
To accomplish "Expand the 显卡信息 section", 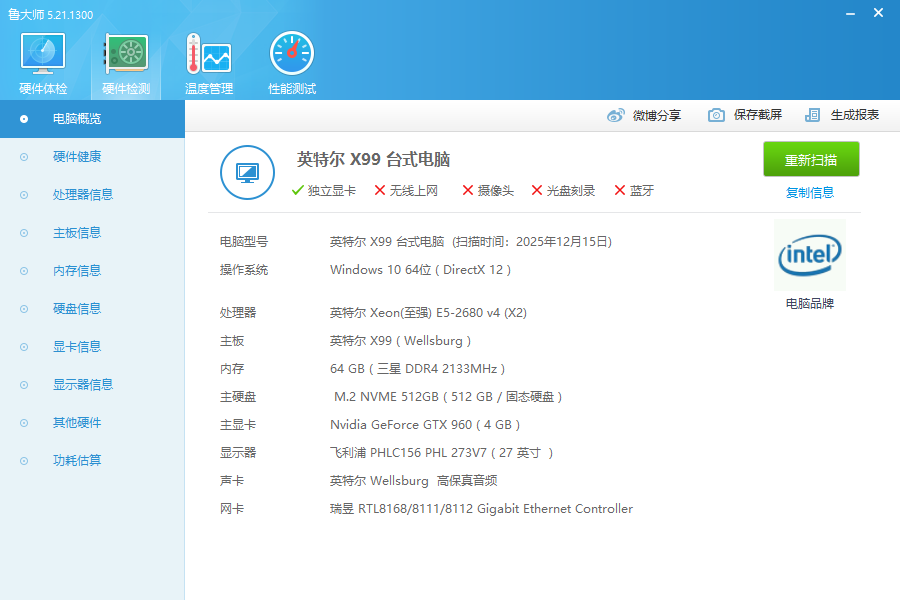I will (x=78, y=346).
